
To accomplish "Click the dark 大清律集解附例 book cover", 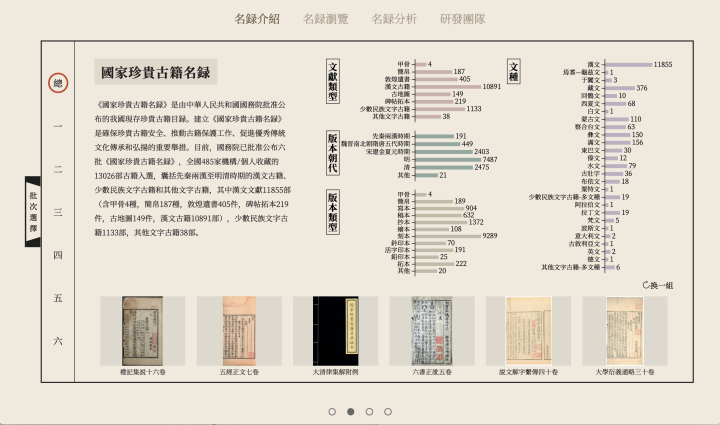I will click(x=335, y=330).
